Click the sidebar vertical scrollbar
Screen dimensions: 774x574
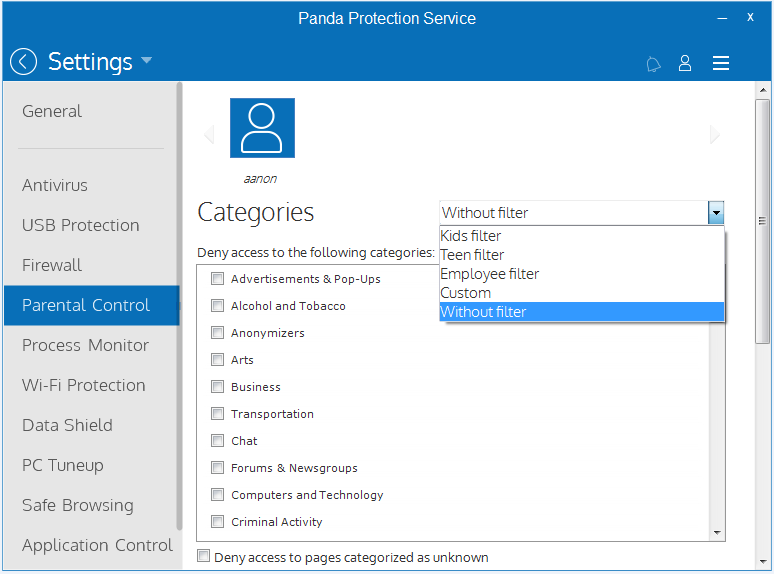pos(180,306)
